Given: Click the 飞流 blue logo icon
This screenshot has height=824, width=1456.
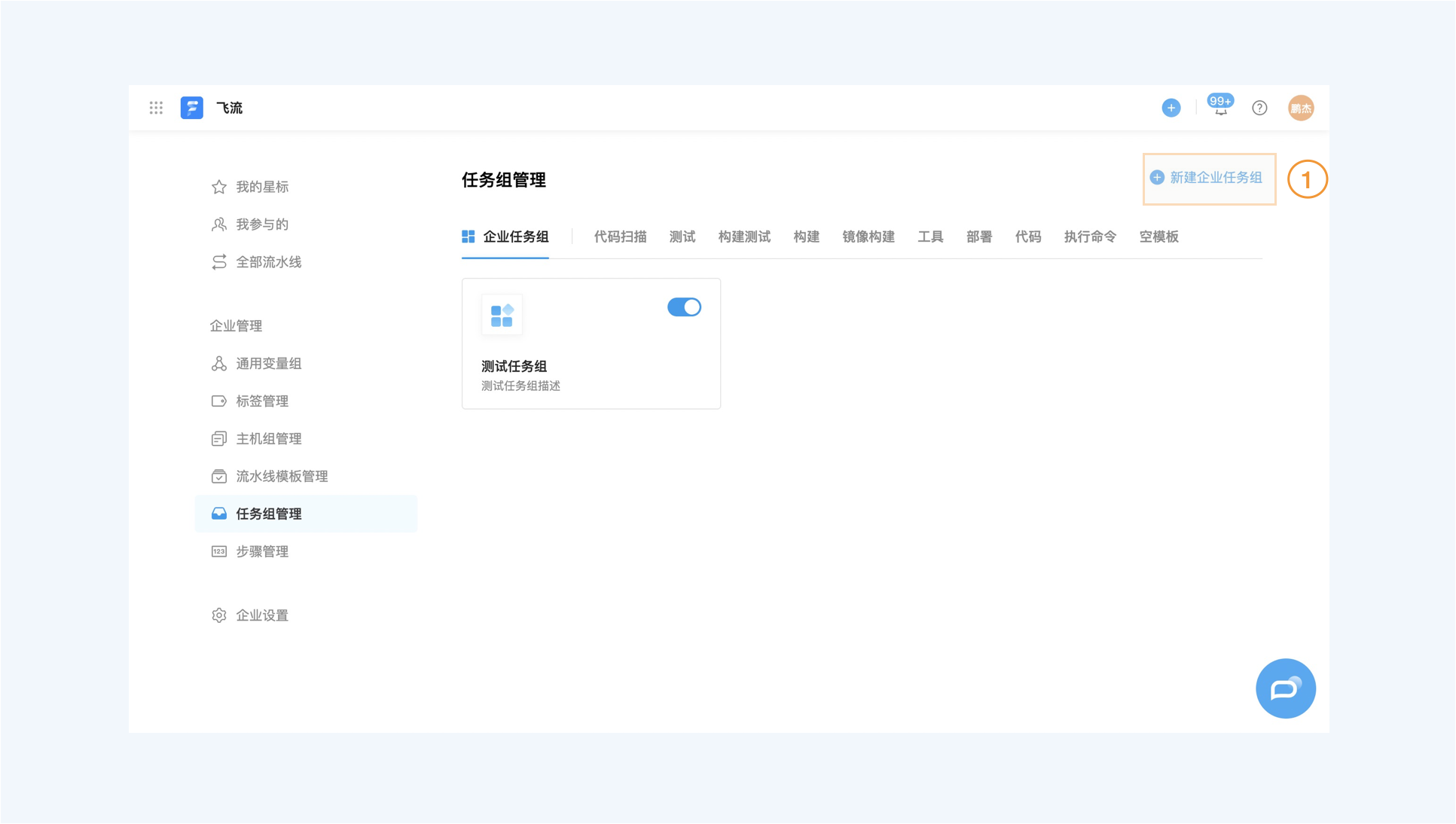Looking at the screenshot, I should [x=192, y=108].
